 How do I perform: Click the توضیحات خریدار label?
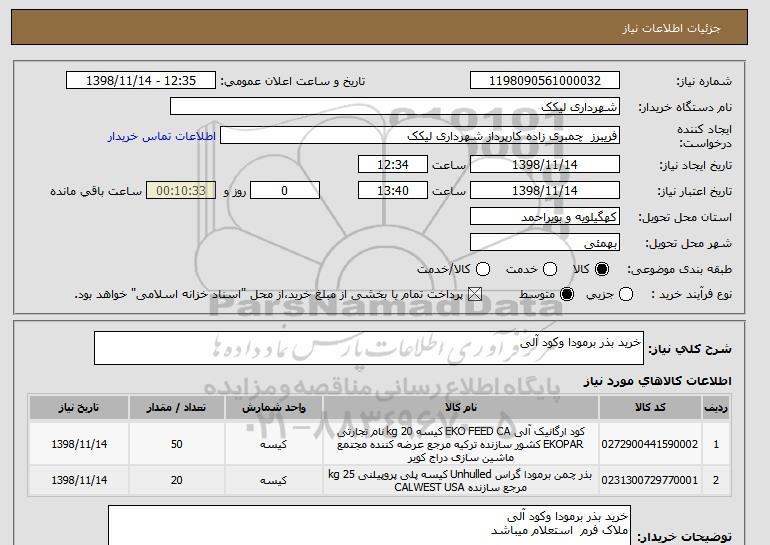tap(684, 536)
